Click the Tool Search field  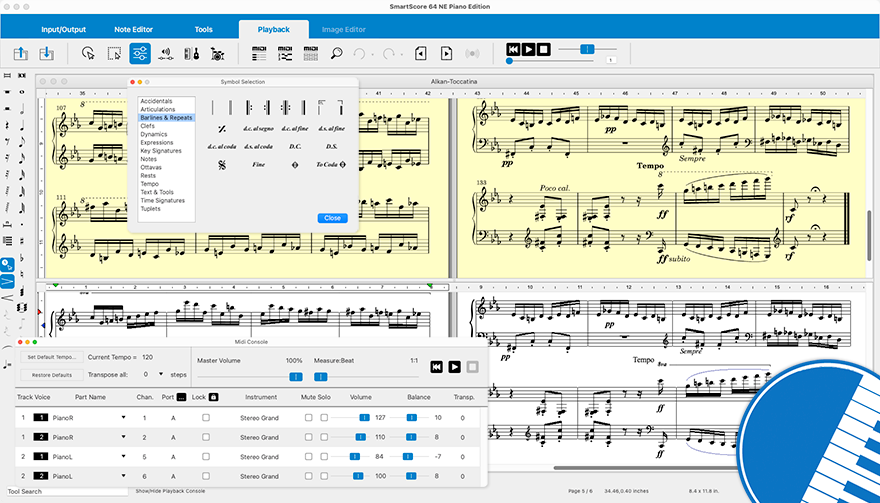click(67, 491)
